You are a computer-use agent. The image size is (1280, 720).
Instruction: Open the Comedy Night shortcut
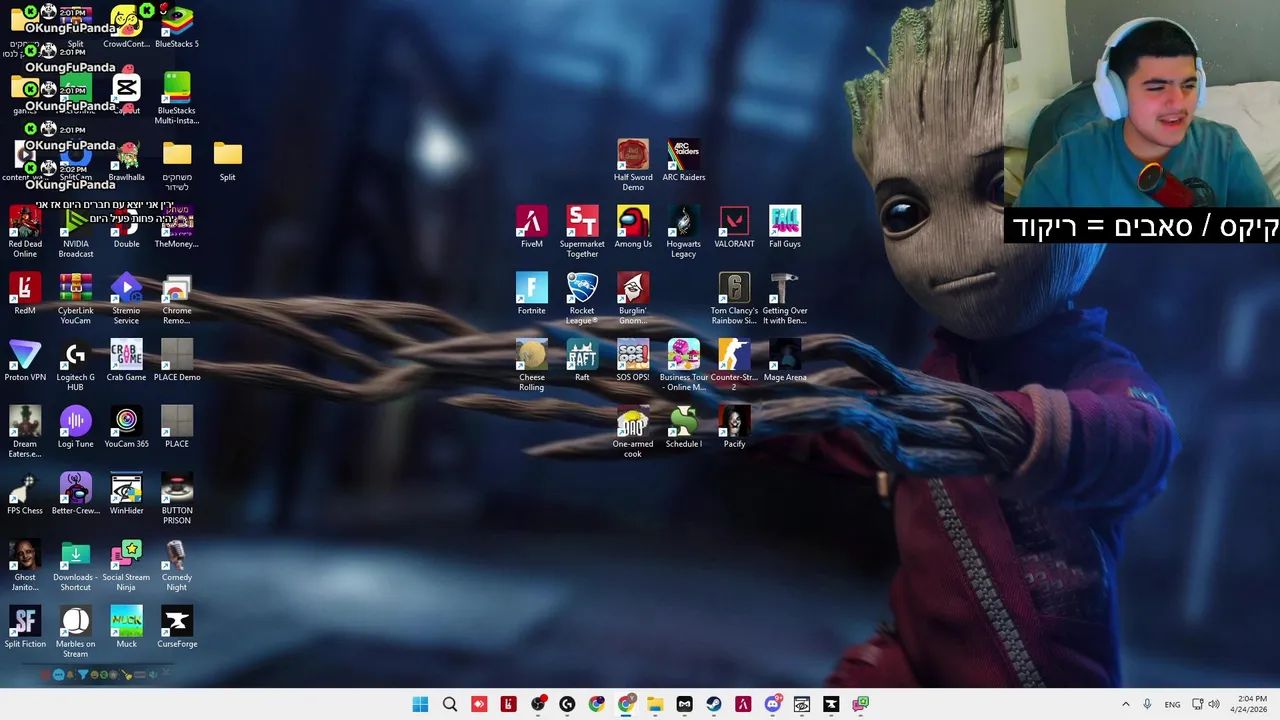tap(177, 566)
